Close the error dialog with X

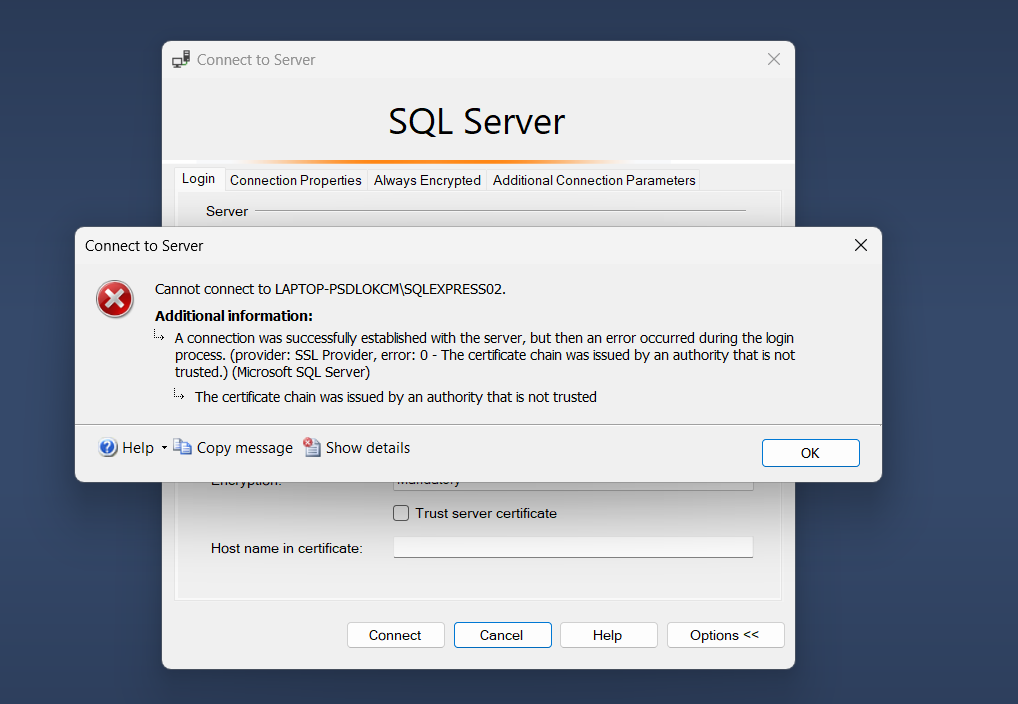861,245
